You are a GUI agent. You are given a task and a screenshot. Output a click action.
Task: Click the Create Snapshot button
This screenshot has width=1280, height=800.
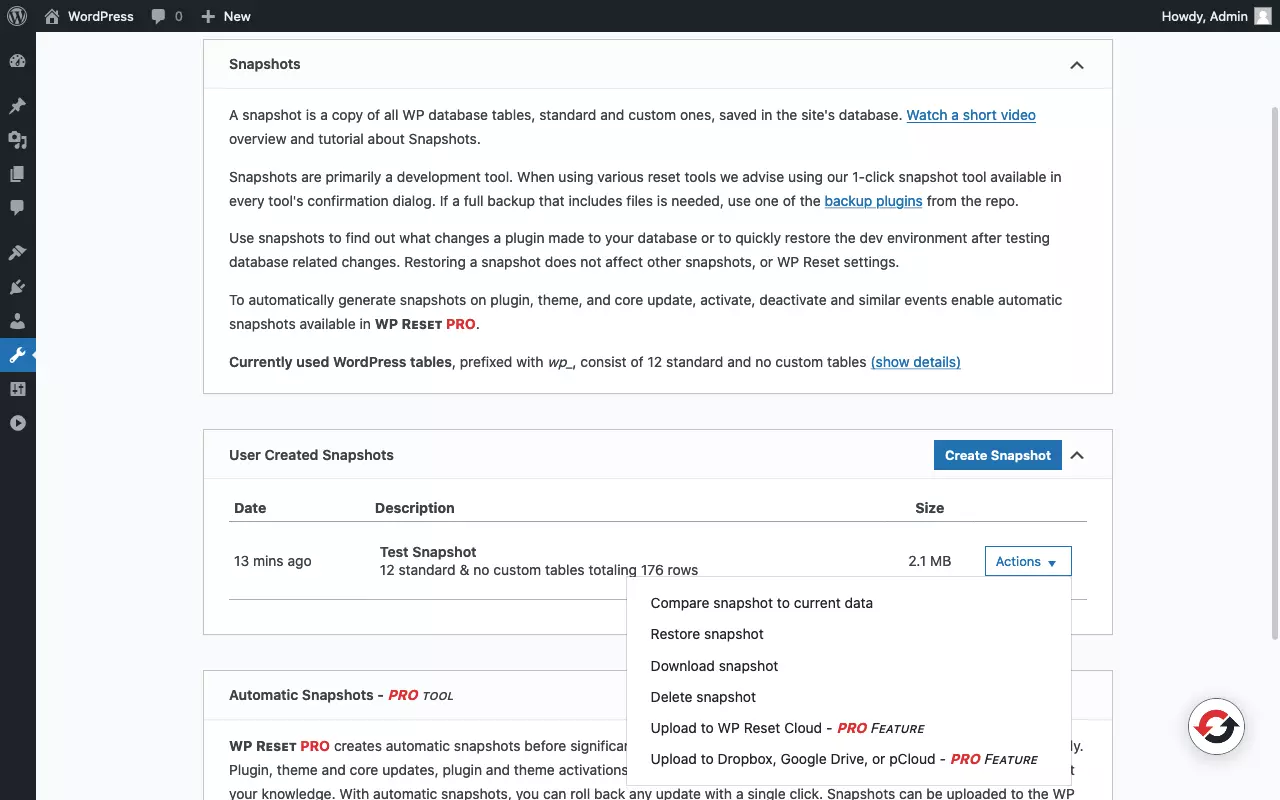pyautogui.click(x=997, y=455)
